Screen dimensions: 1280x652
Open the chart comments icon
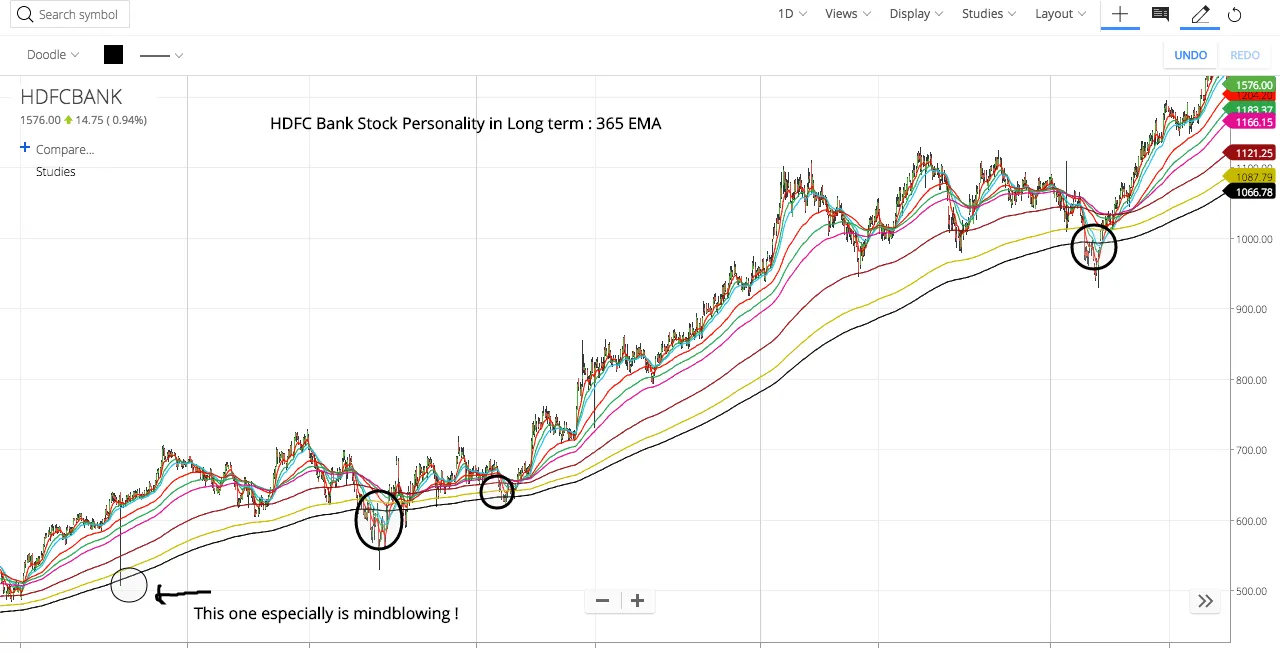pyautogui.click(x=1160, y=14)
